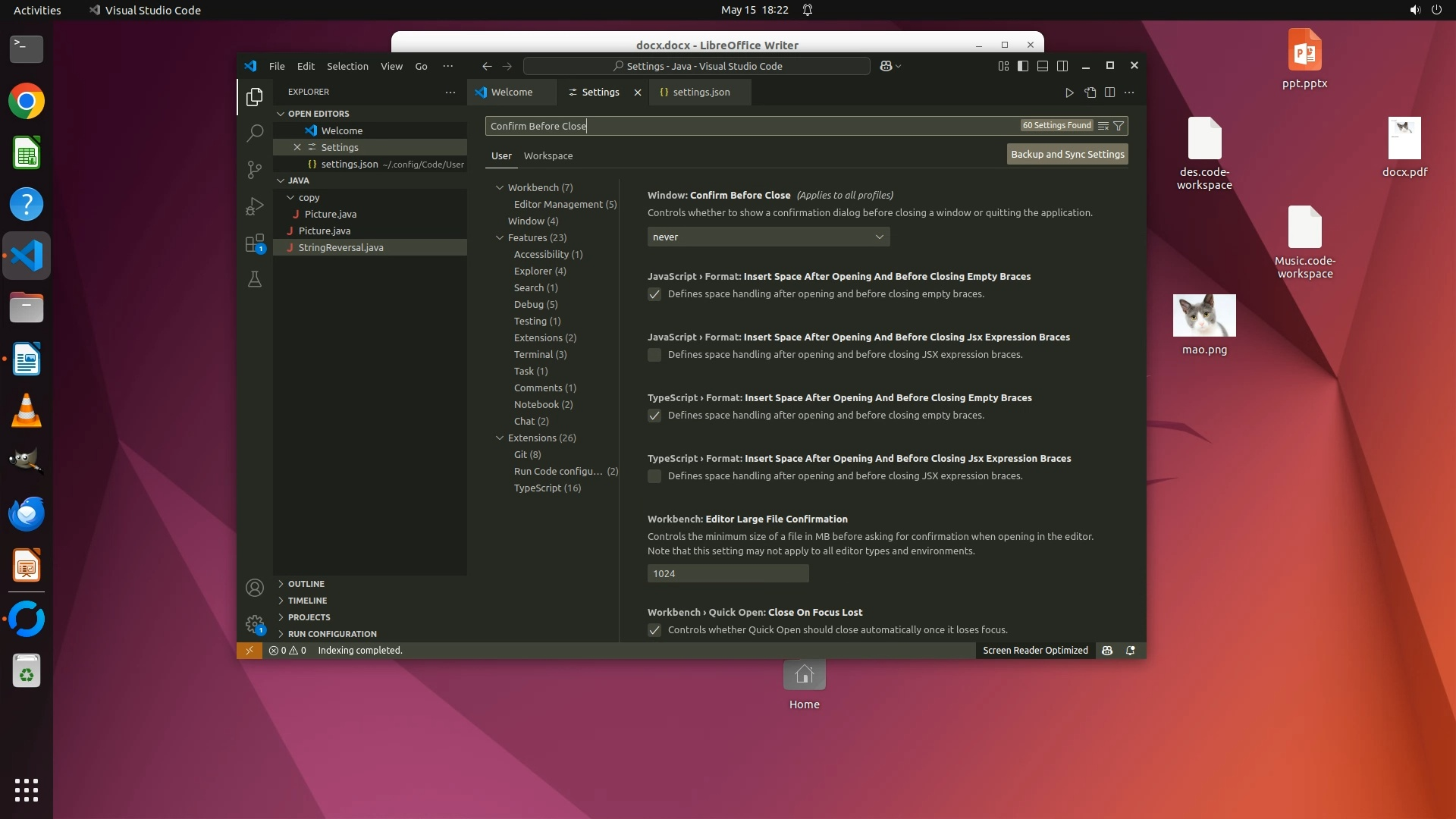
Task: Expand the OUTLINE section in Explorer
Action: pyautogui.click(x=306, y=584)
